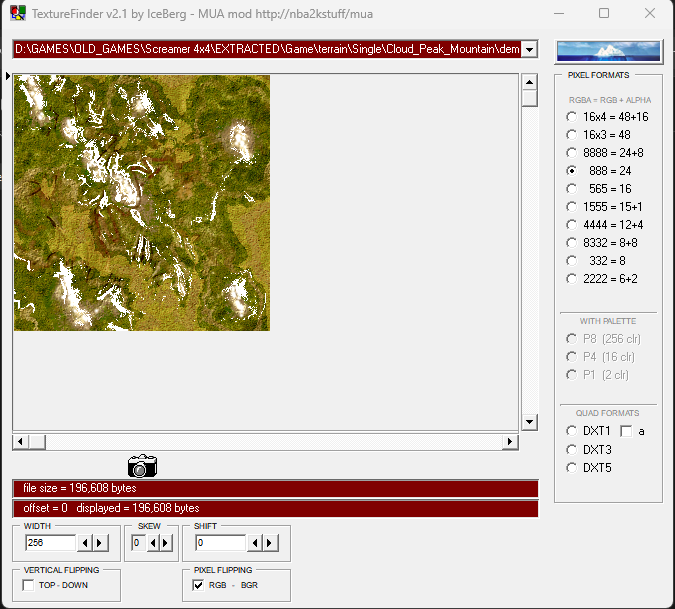Click the terrain texture preview image
675x609 pixels.
142,203
